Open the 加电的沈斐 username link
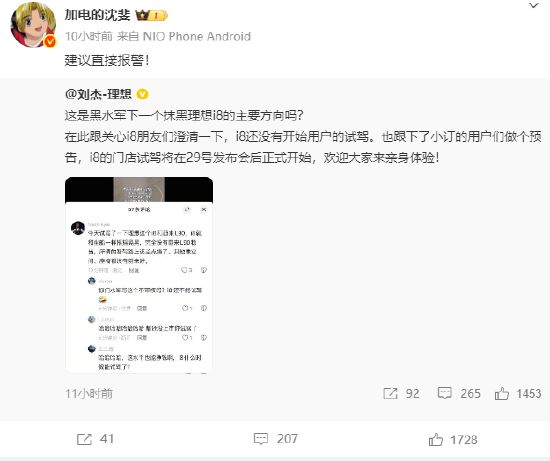 coord(97,15)
